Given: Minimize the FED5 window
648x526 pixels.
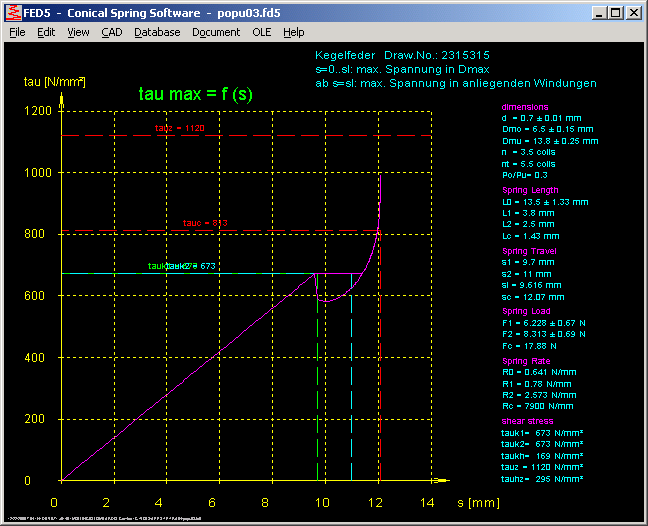Looking at the screenshot, I should tap(600, 13).
